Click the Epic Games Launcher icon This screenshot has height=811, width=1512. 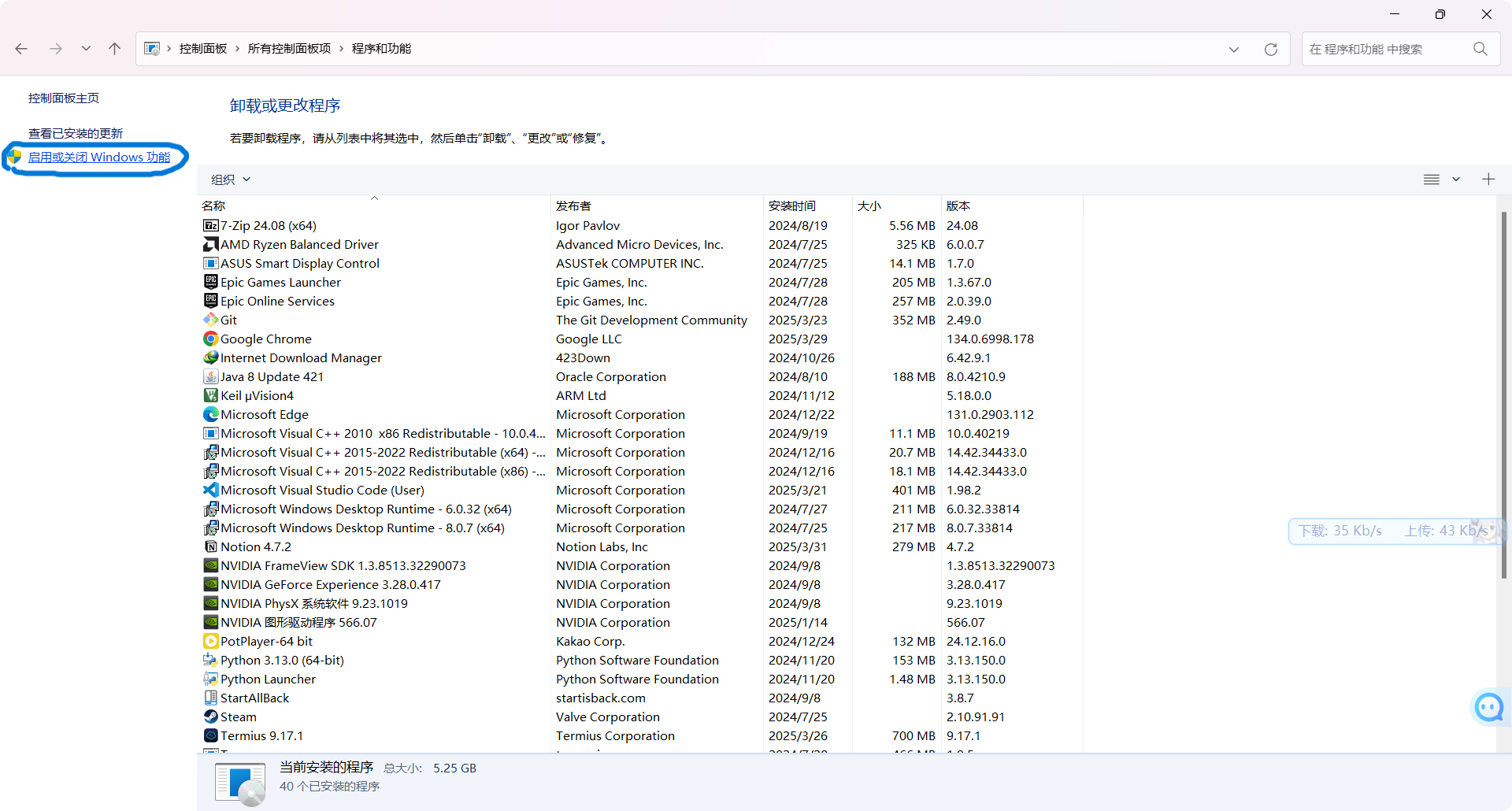(x=210, y=283)
